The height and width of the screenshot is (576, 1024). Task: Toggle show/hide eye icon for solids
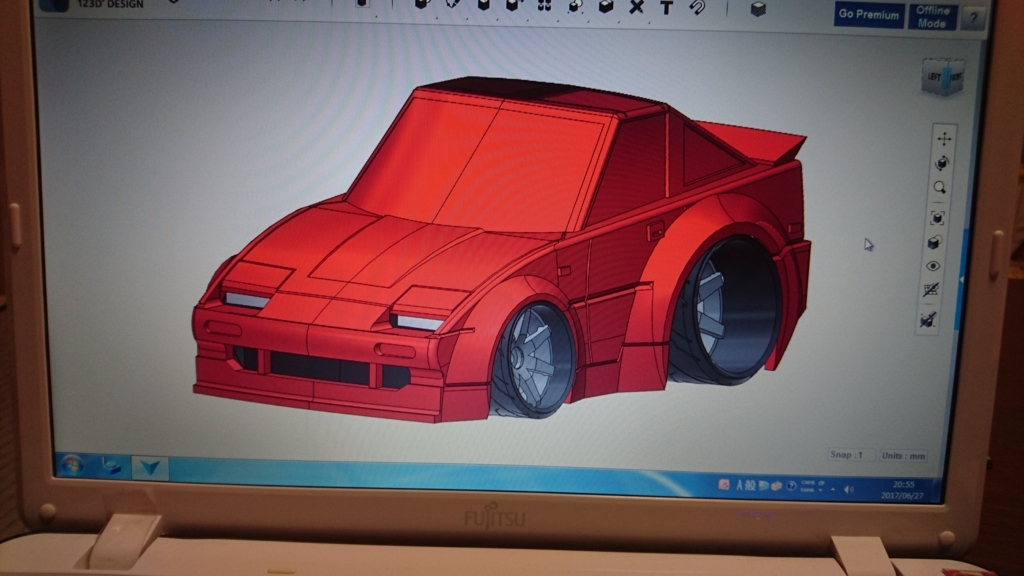click(933, 266)
